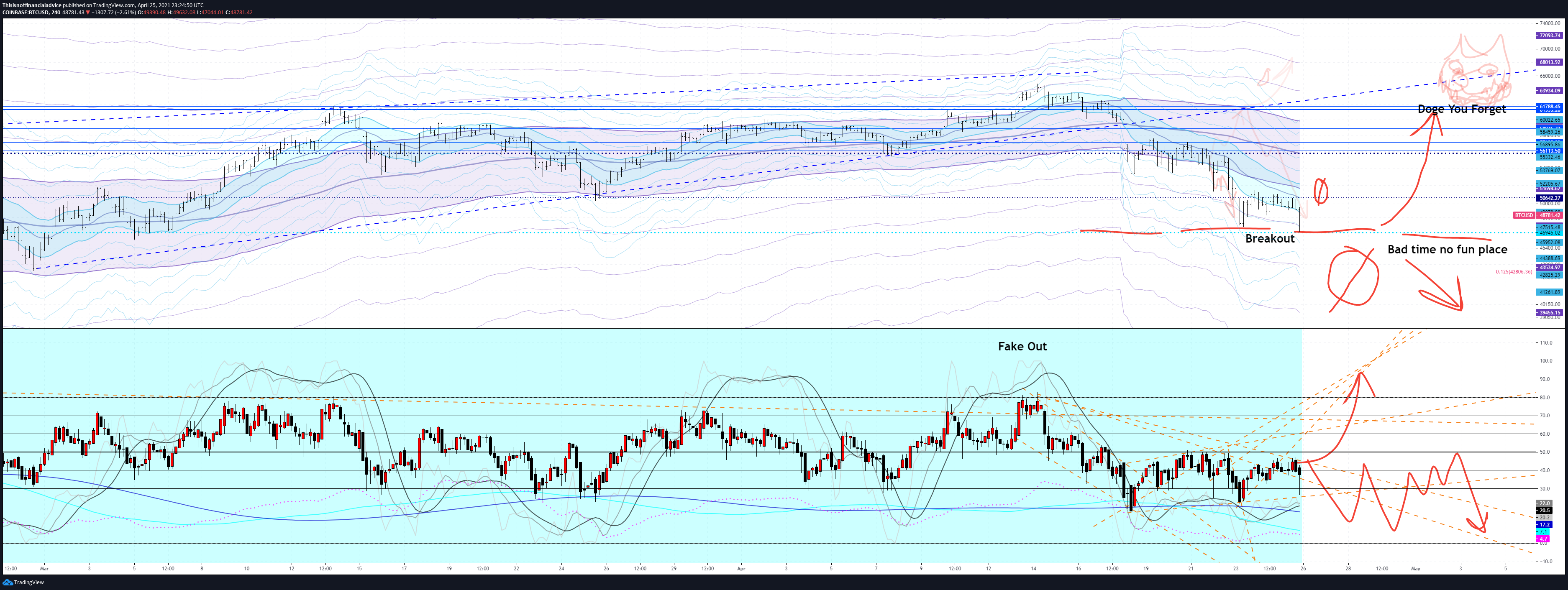Screen dimensions: 1568x590
Task: Click the 'Mar' date axis label
Action: pyautogui.click(x=44, y=569)
